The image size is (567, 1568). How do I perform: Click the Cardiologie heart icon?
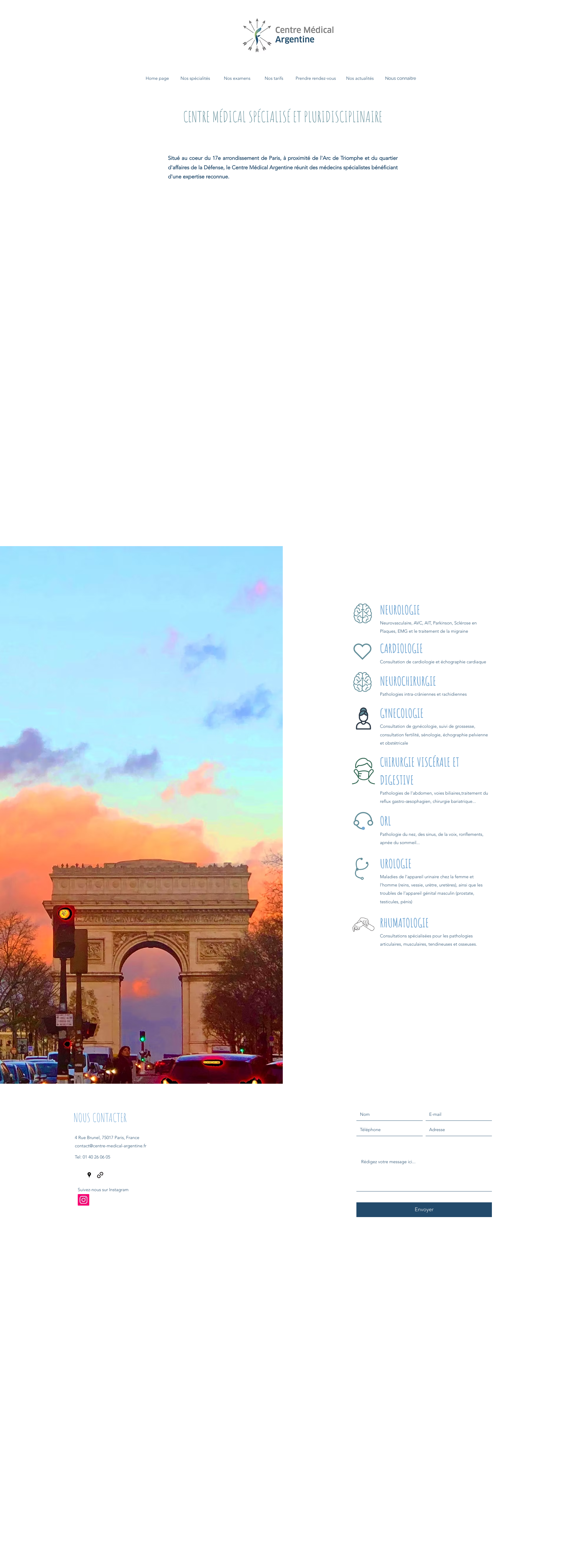point(362,651)
